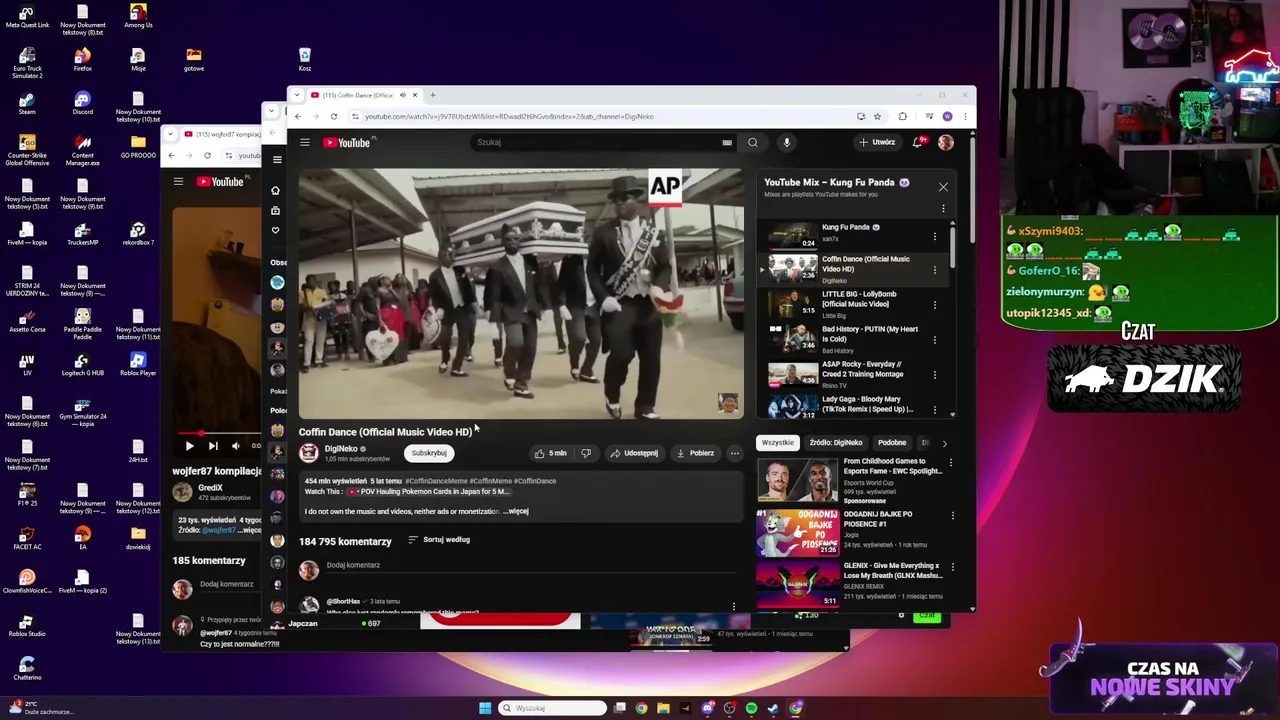Click Utwórz create button

coord(877,142)
